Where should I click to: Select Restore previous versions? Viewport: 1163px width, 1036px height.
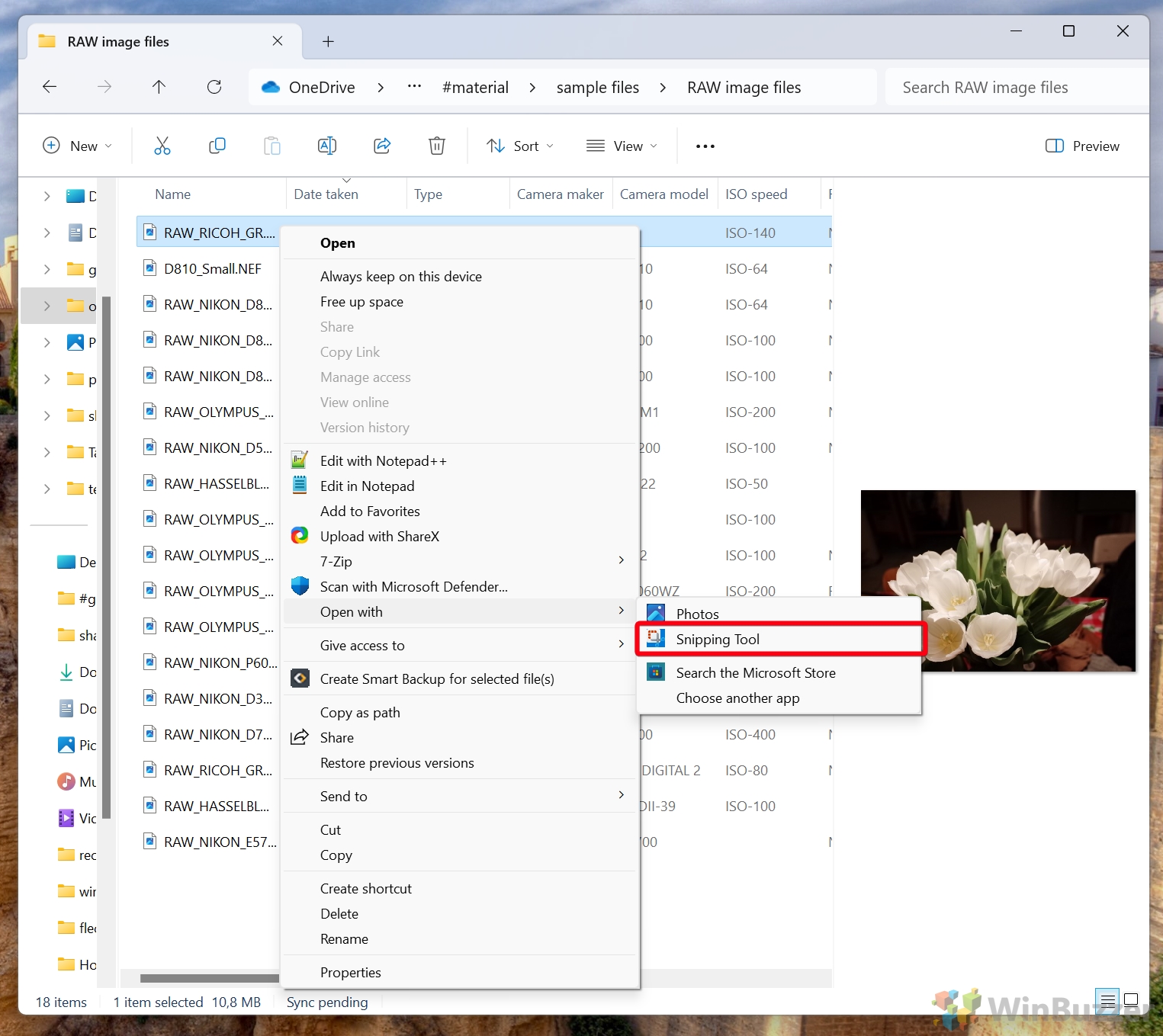[461, 762]
